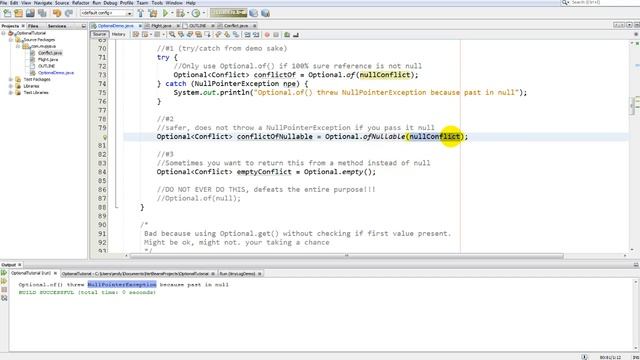Click the Profile Project toolbar icon
Image resolution: width=640 pixels, height=360 pixels.
pyautogui.click(x=196, y=13)
